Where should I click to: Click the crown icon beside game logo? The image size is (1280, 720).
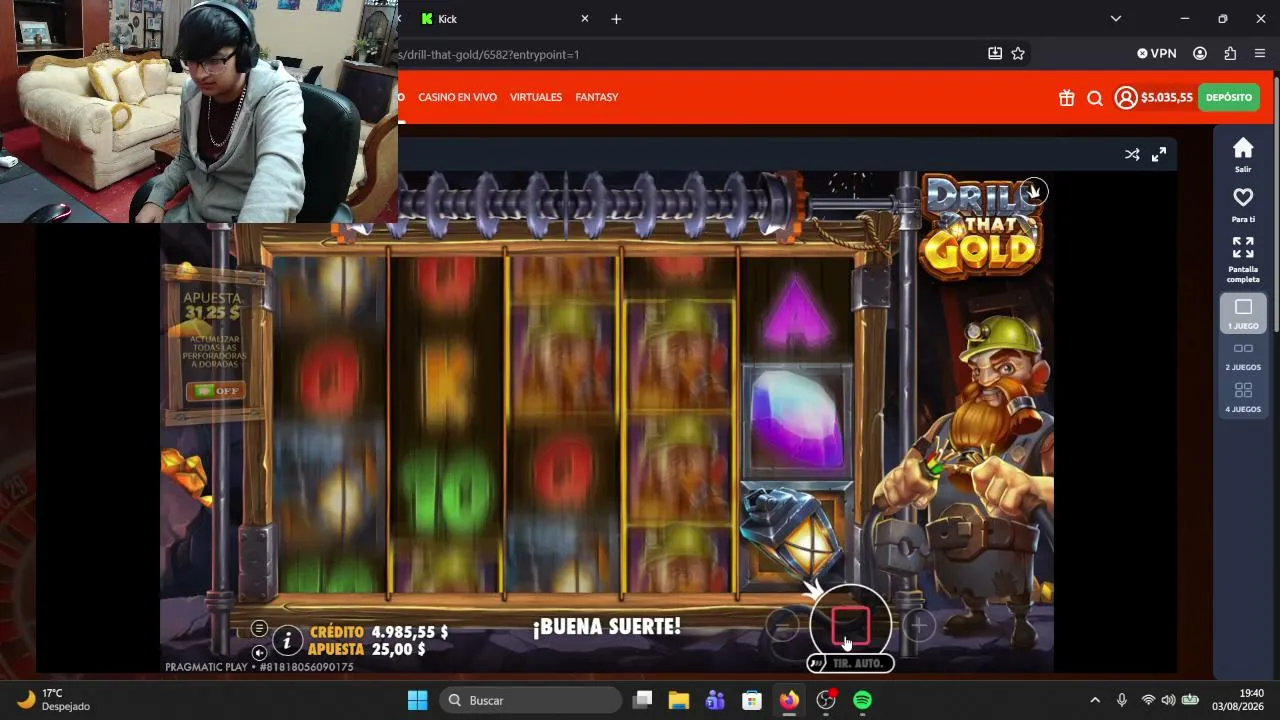(1034, 191)
